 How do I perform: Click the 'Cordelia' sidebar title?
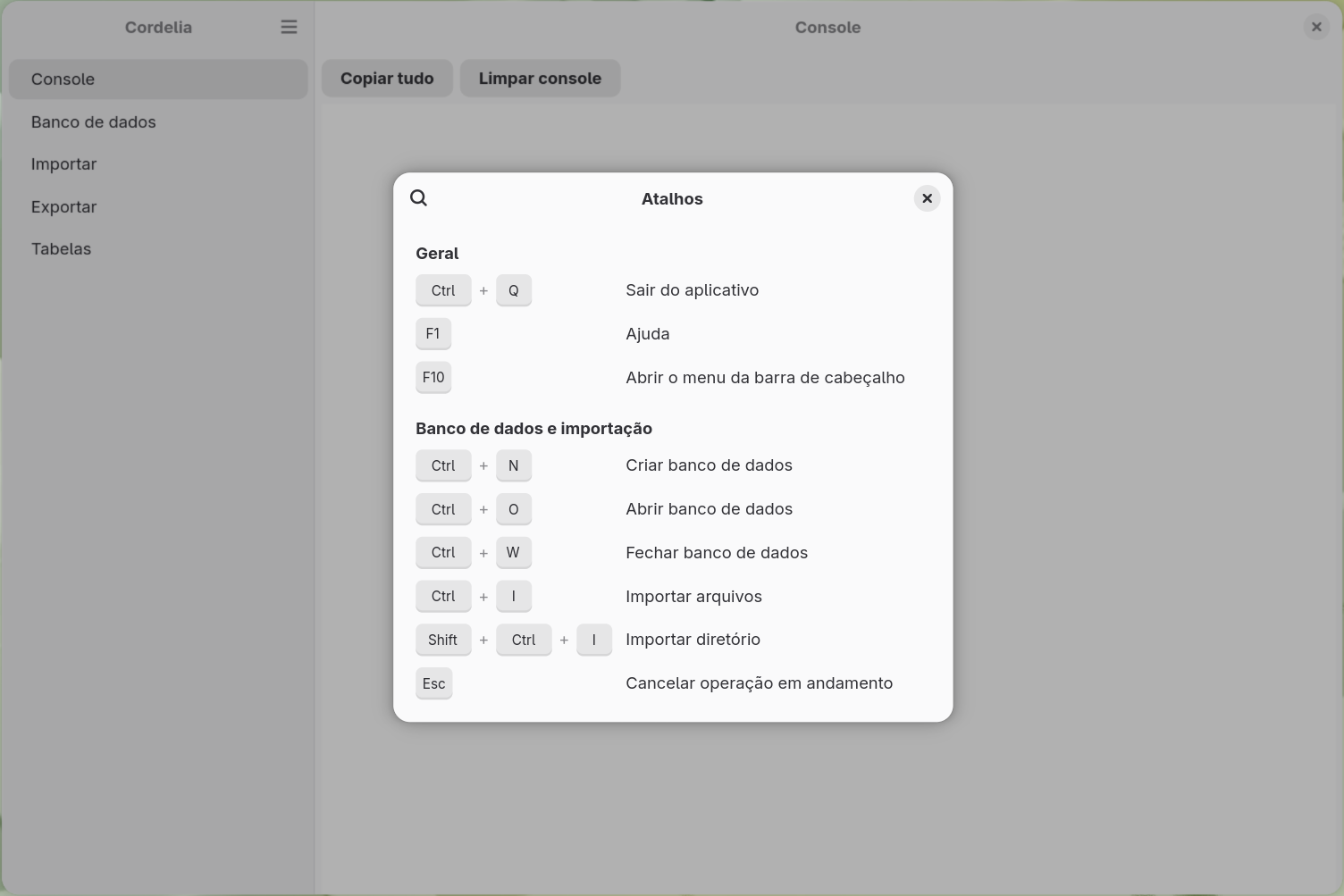pos(158,27)
